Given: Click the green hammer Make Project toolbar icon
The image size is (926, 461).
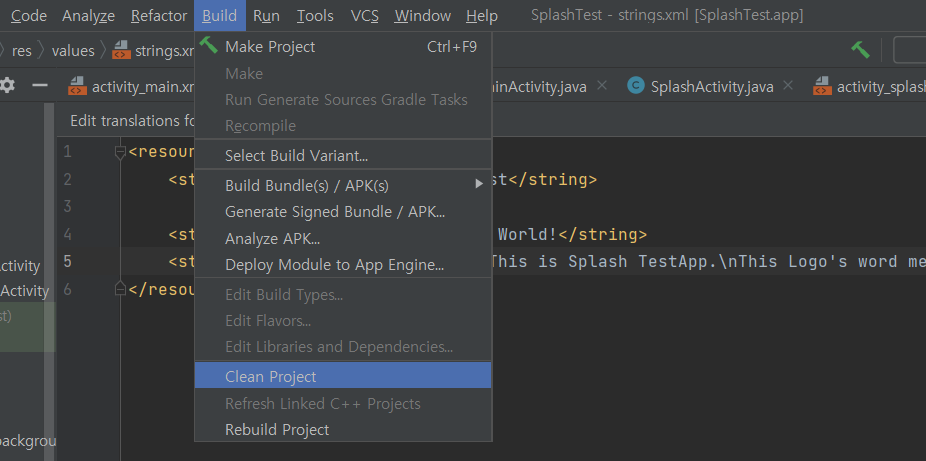Looking at the screenshot, I should (860, 49).
